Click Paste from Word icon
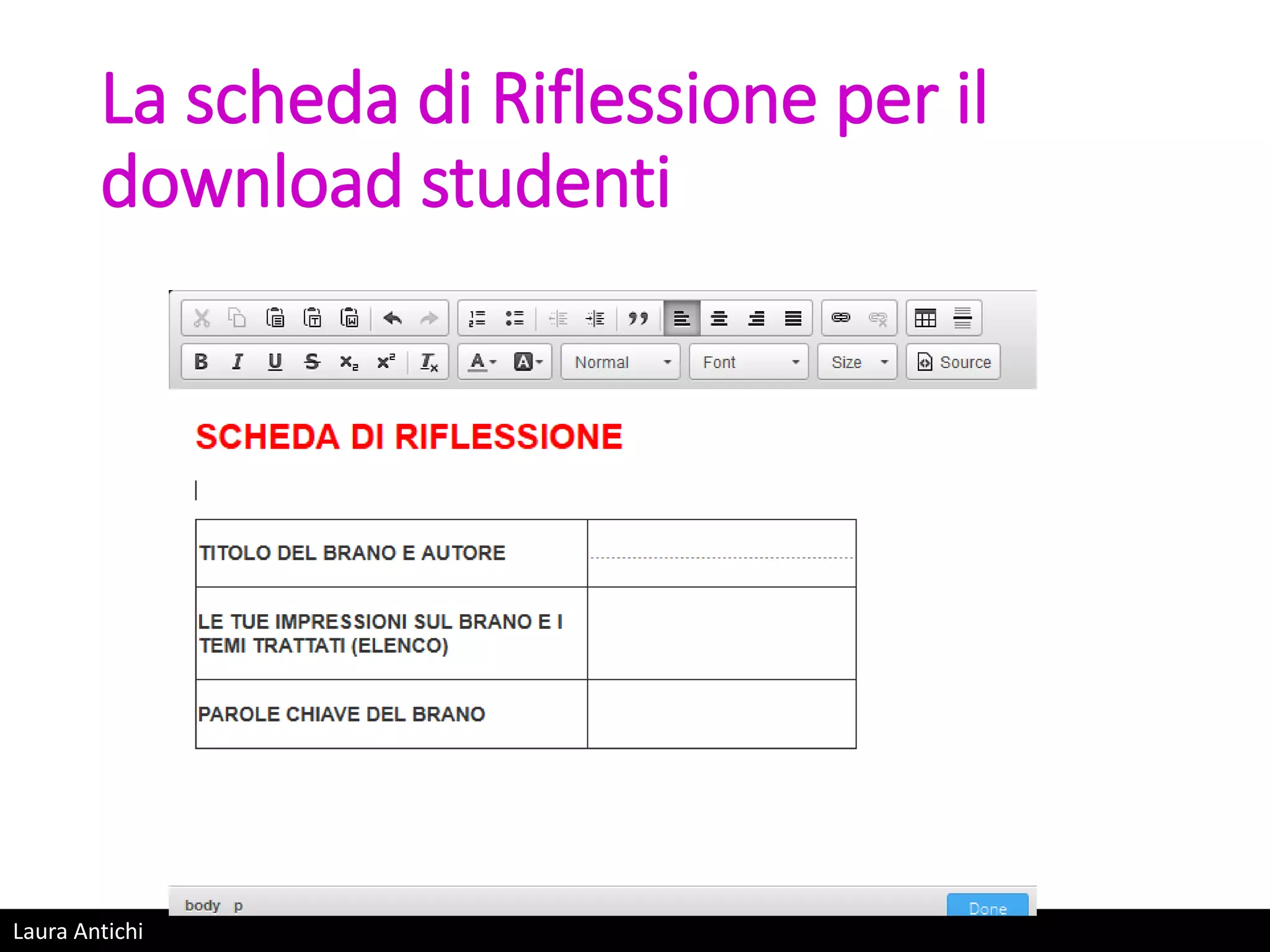The width and height of the screenshot is (1270, 952). (349, 318)
